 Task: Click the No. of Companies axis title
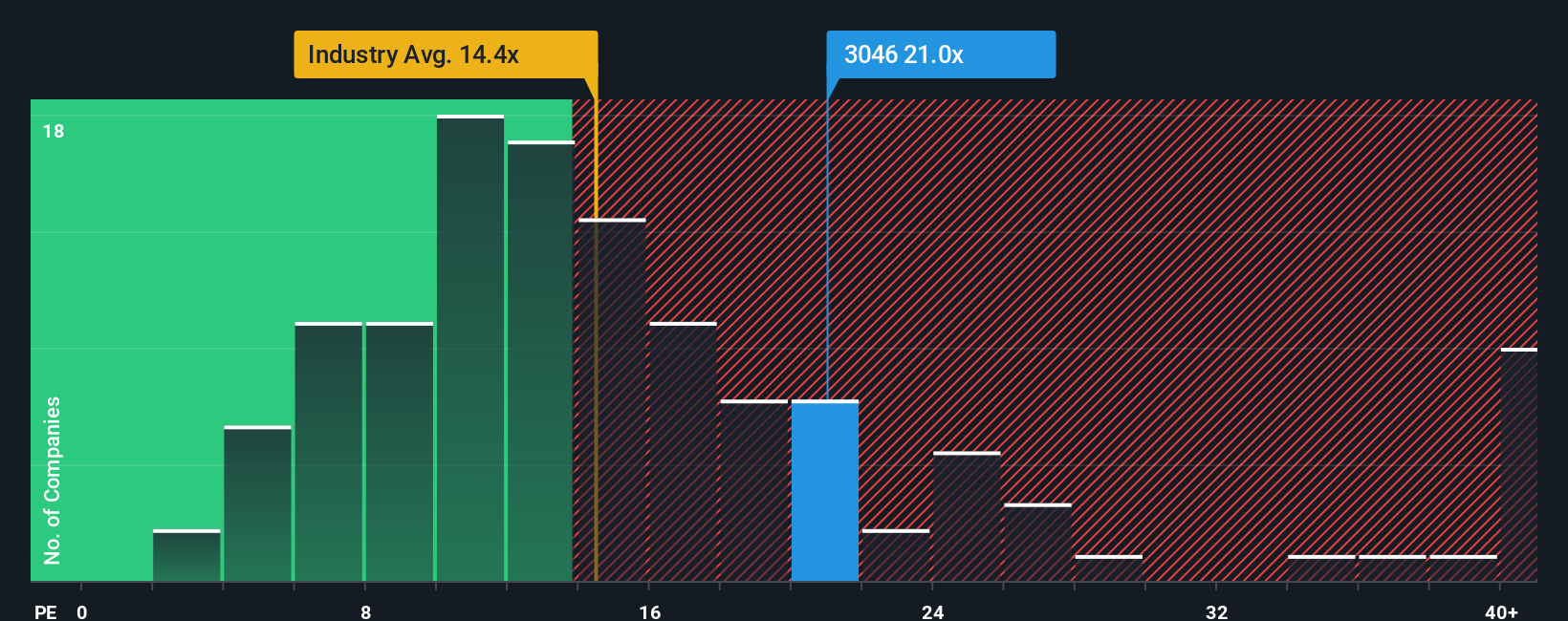tap(53, 480)
